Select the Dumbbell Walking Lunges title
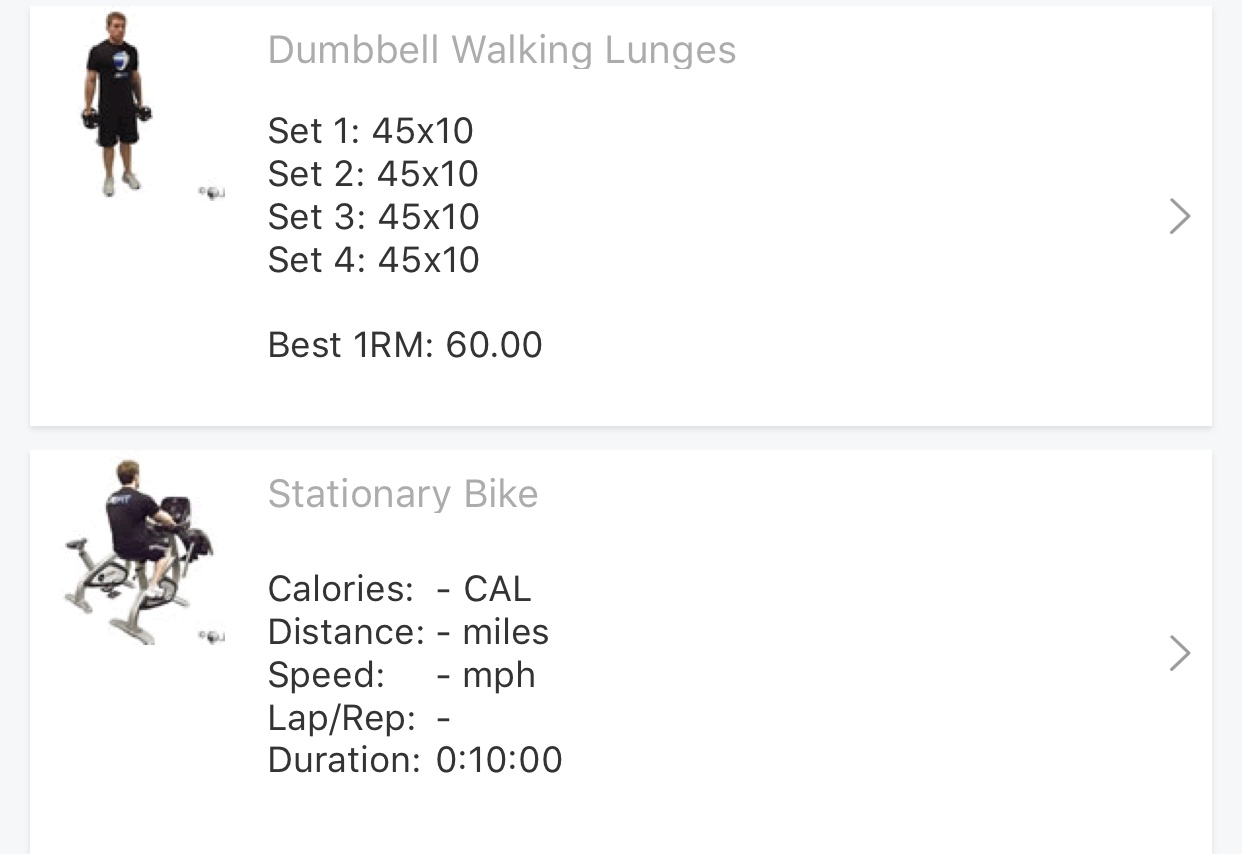The height and width of the screenshot is (854, 1242). (x=502, y=50)
